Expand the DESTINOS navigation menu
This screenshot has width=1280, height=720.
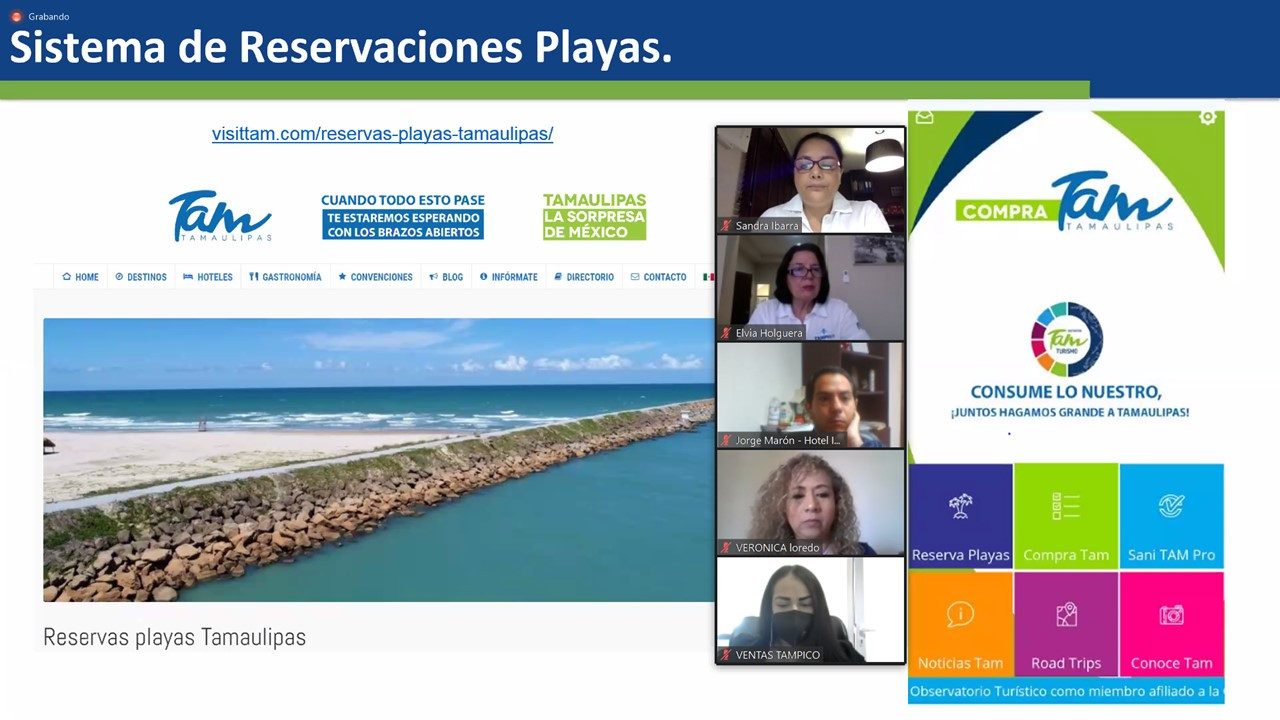tap(140, 277)
